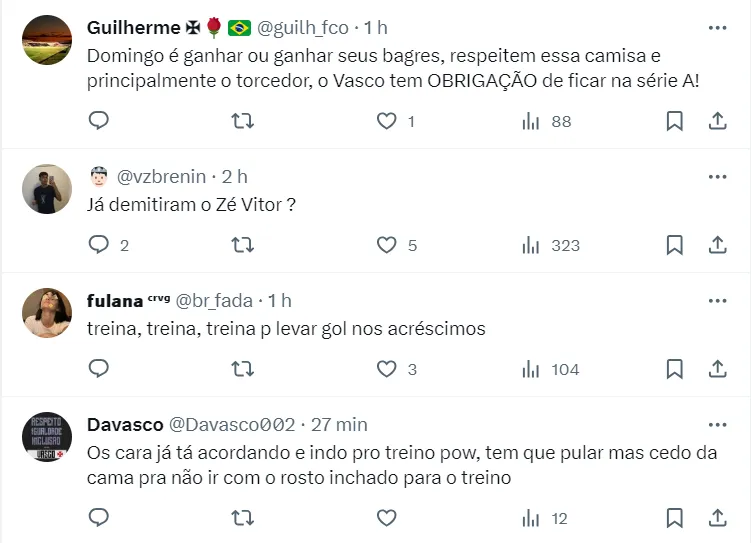Bookmark Guilherme's tweet
Screen dimensions: 751x543
675,121
